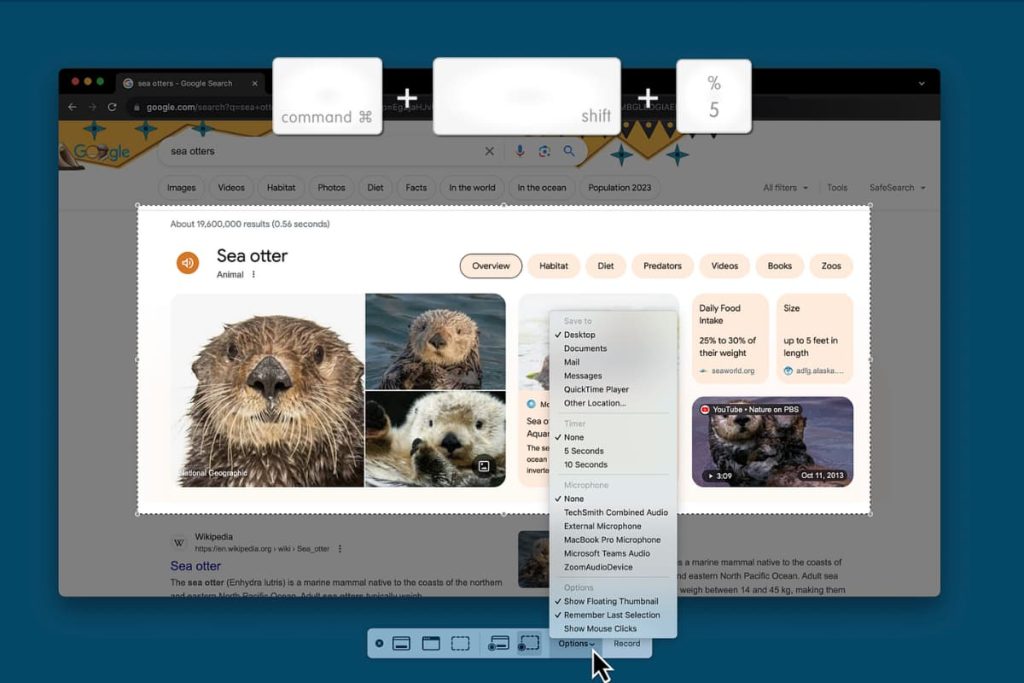Open the Options dropdown in screenshot toolbar

point(576,643)
